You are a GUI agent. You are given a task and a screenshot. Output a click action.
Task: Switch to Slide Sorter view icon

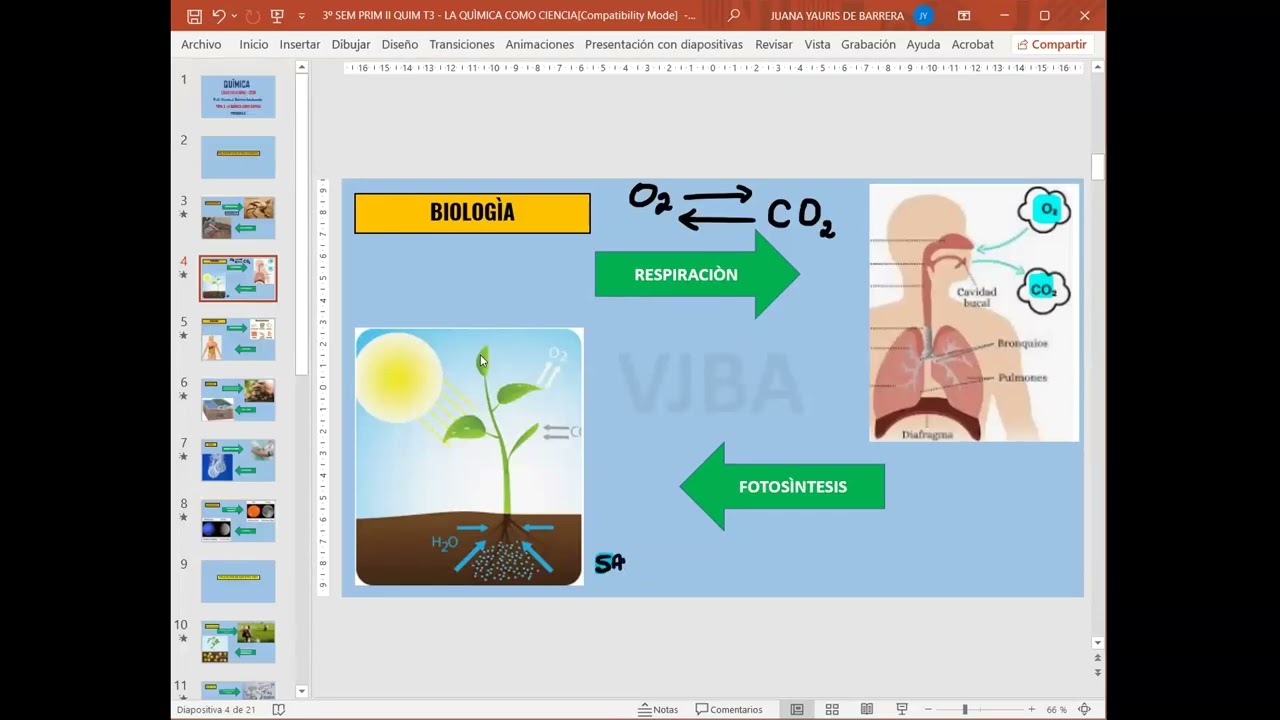[x=832, y=709]
